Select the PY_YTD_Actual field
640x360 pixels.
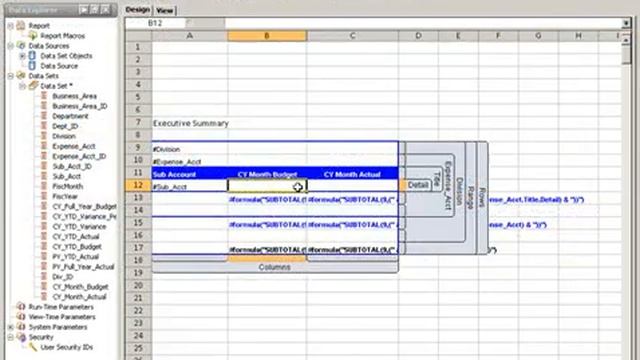(x=76, y=257)
